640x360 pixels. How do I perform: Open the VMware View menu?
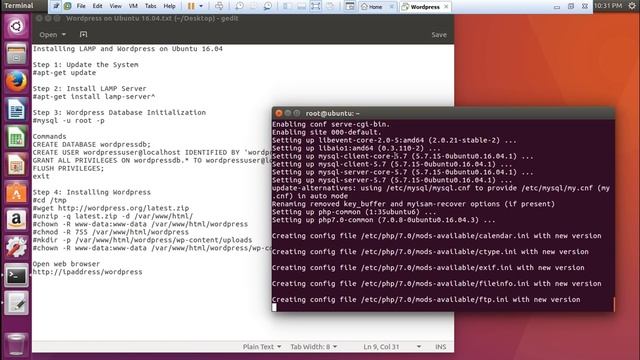pos(116,6)
